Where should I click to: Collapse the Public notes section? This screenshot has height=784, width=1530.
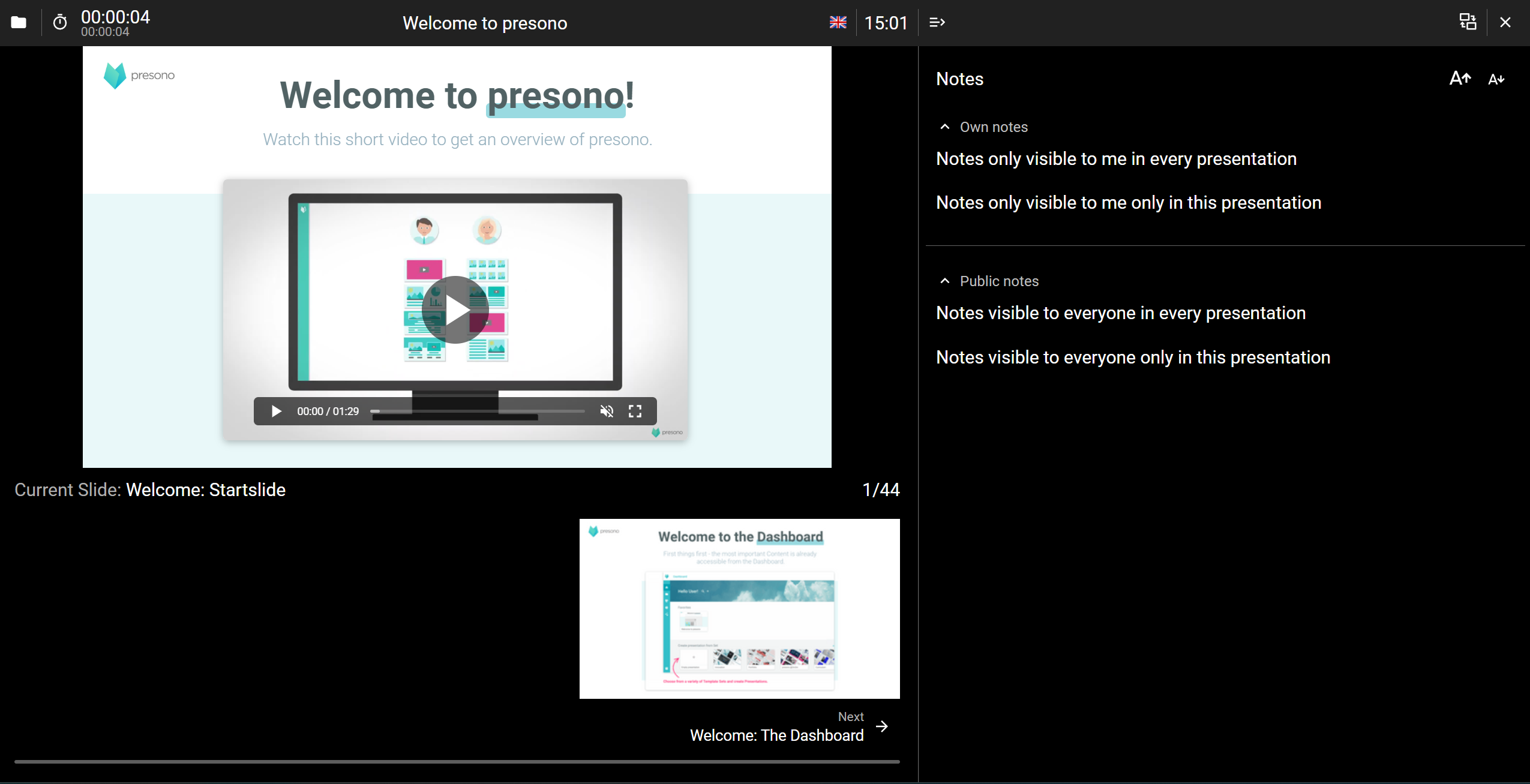(945, 281)
